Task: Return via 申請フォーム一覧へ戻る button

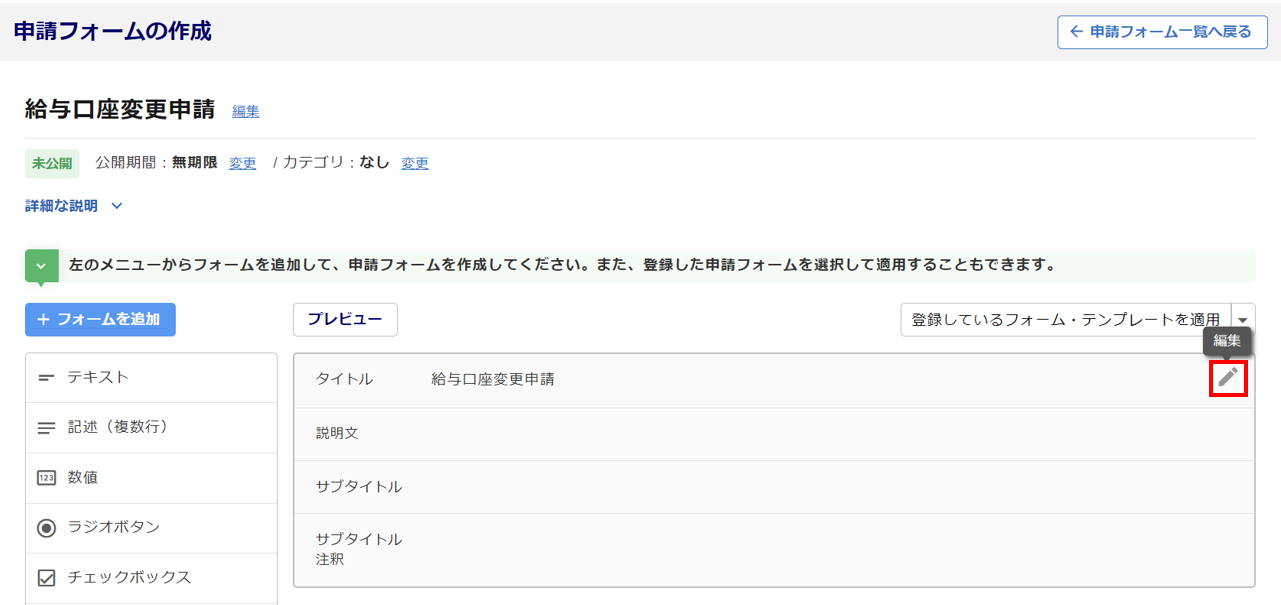Action: coord(1161,32)
